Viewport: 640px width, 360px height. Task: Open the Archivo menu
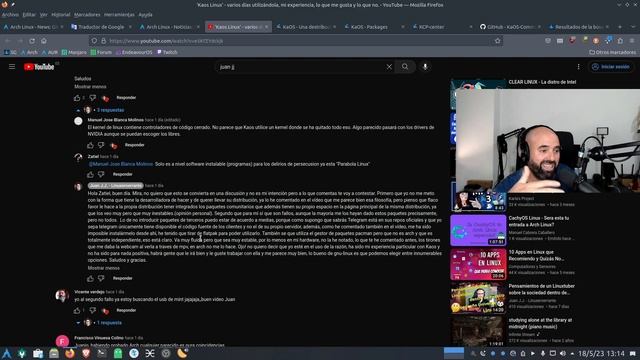coord(10,15)
